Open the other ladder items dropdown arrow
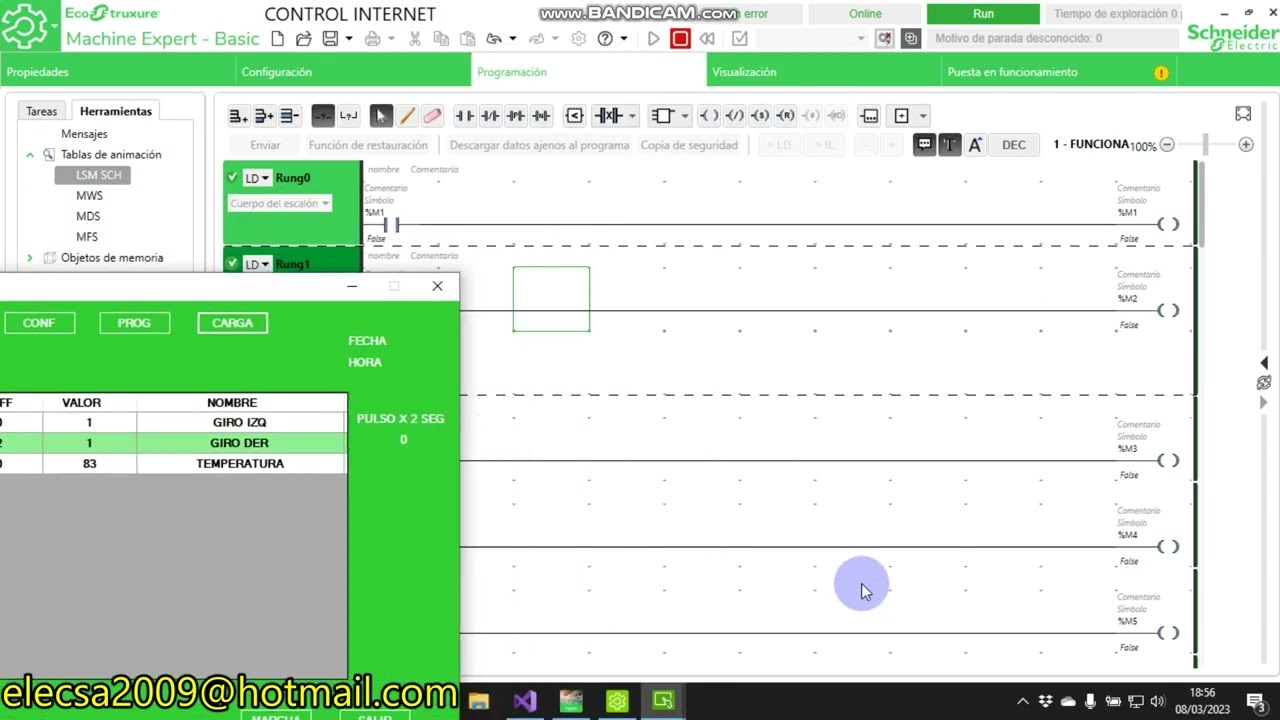Viewport: 1280px width, 720px height. tap(922, 116)
